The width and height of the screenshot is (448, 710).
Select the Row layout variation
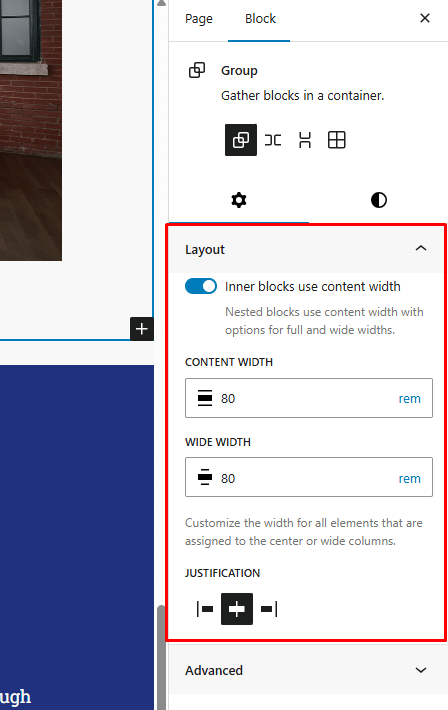click(x=273, y=140)
